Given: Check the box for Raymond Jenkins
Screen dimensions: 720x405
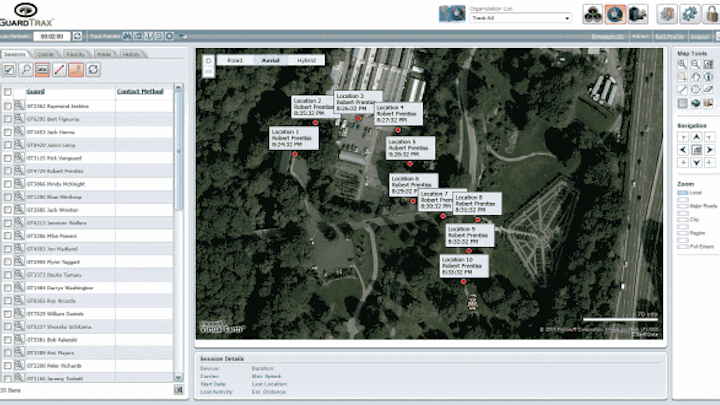Looking at the screenshot, I should pyautogui.click(x=7, y=106).
